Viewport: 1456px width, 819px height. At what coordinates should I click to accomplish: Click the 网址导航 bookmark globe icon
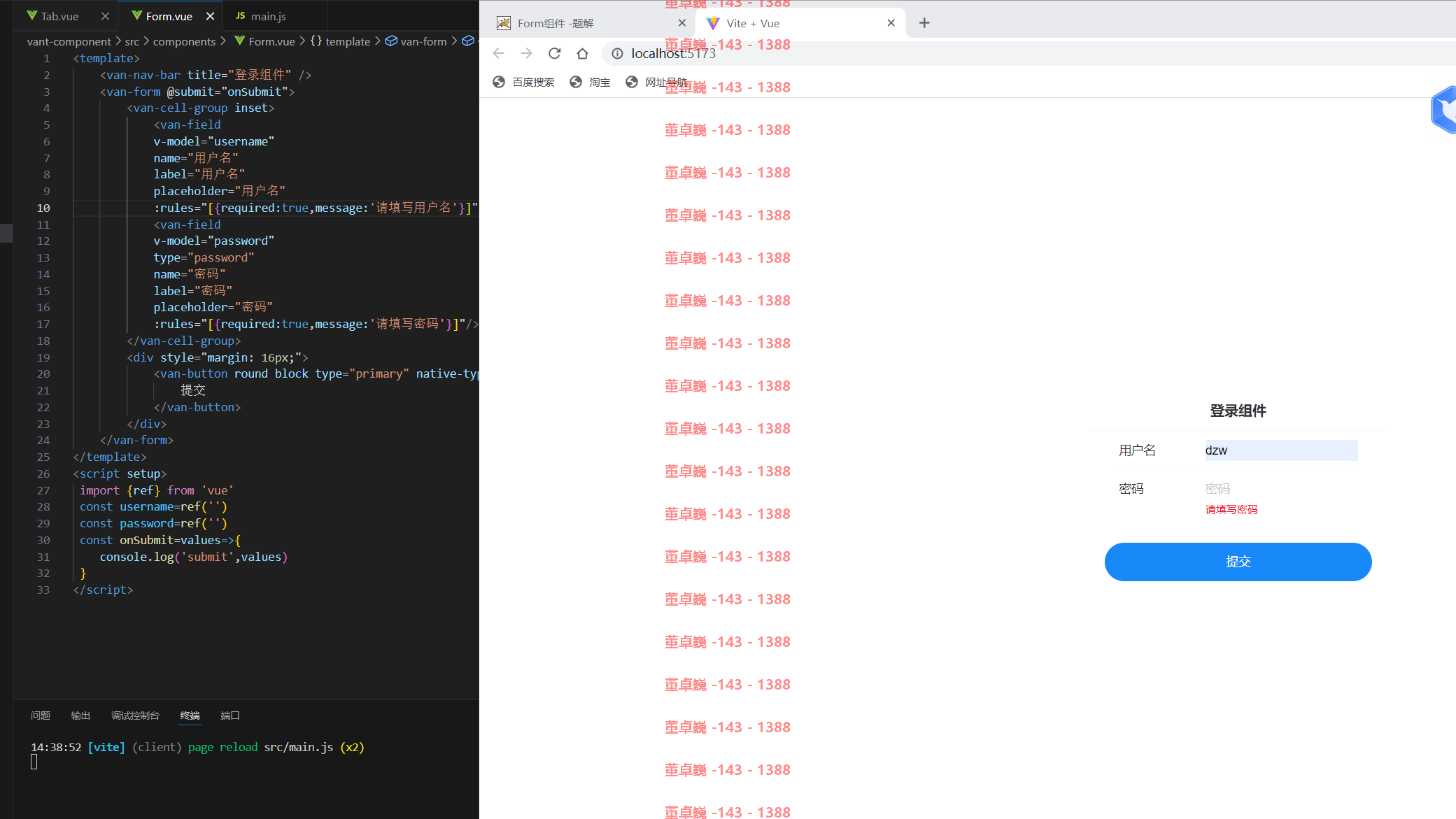(x=632, y=82)
